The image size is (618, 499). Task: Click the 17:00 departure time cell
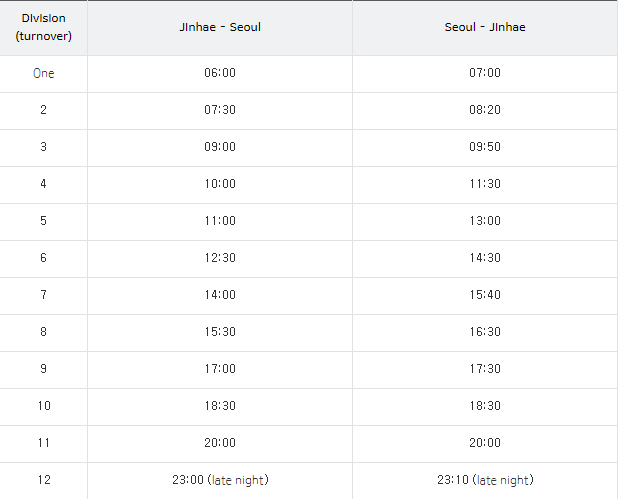point(220,369)
